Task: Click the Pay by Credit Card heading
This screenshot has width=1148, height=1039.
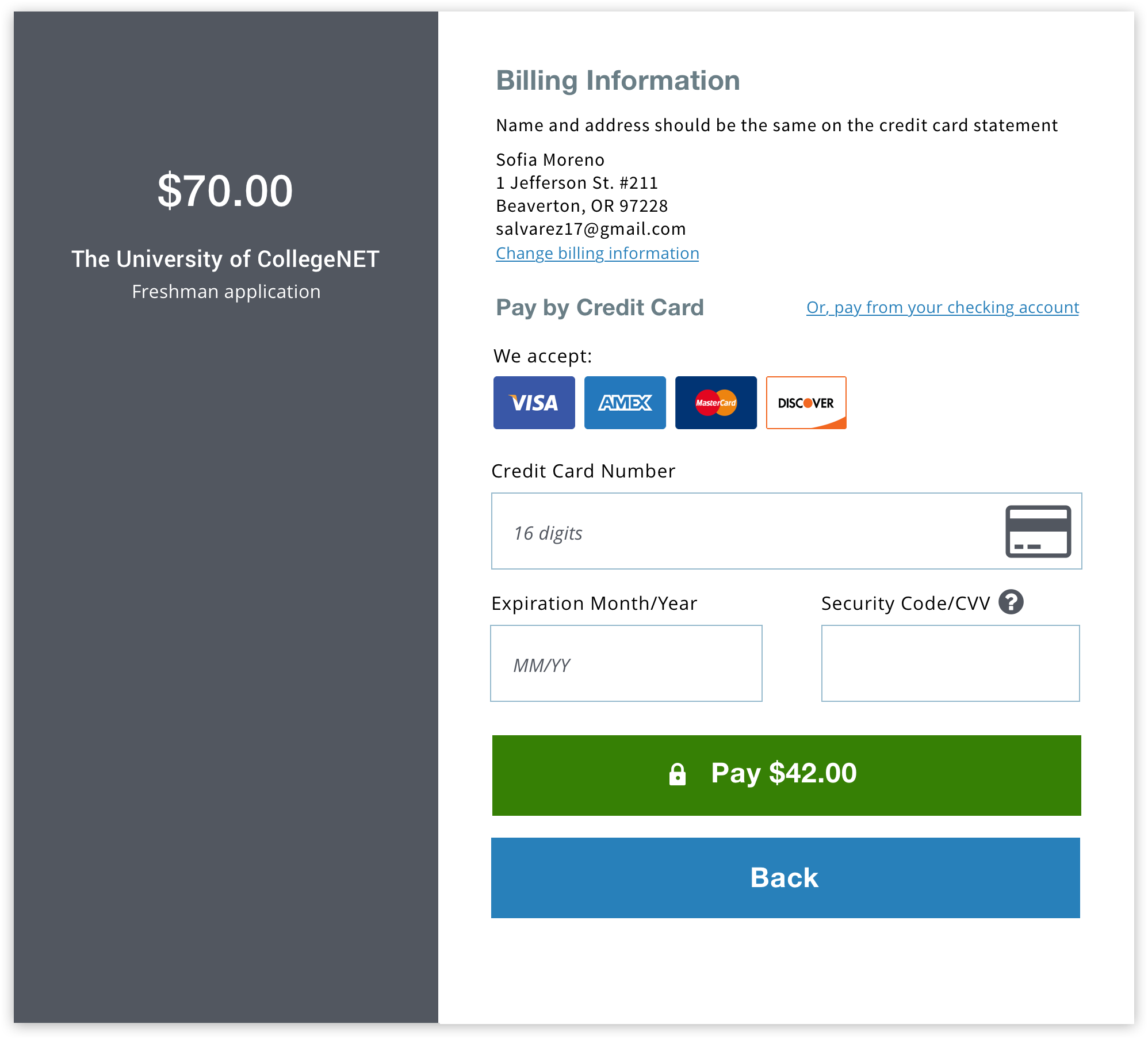Action: click(600, 308)
